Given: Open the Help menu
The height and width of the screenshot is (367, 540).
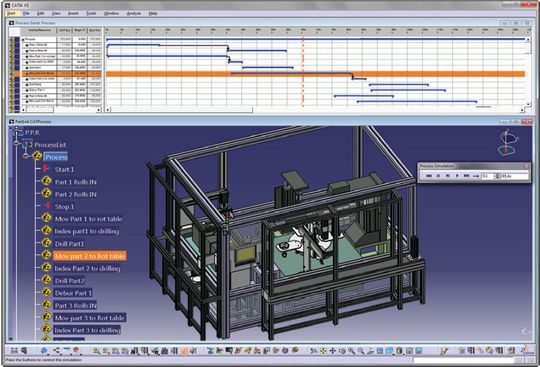Looking at the screenshot, I should (x=153, y=13).
